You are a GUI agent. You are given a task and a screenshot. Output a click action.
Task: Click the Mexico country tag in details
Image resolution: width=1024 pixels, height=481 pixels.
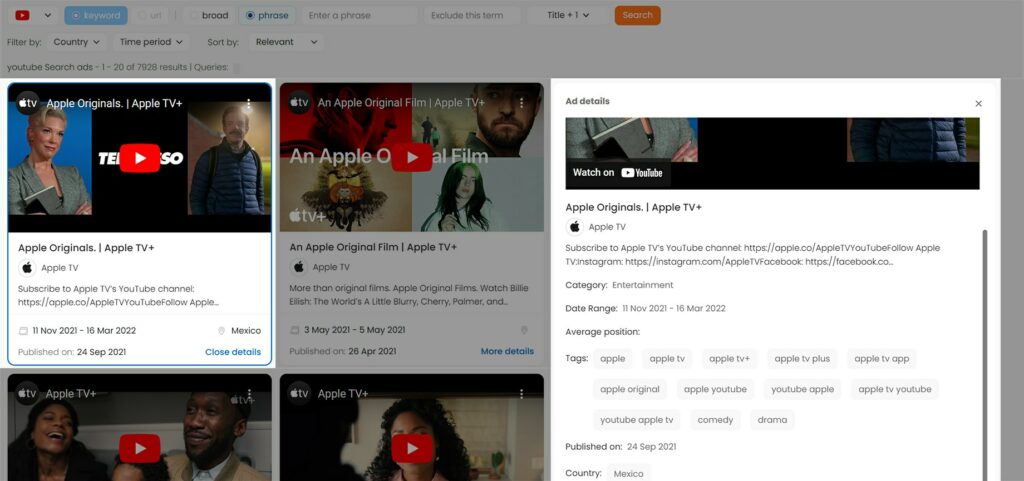tap(628, 473)
